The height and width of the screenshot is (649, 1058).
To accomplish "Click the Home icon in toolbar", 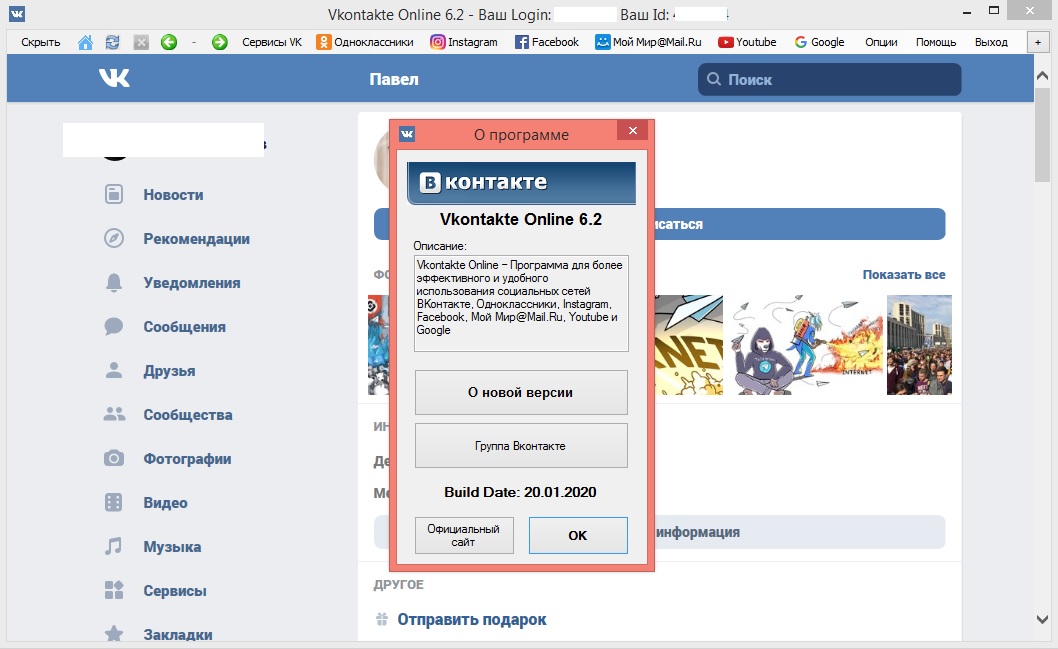I will click(85, 43).
